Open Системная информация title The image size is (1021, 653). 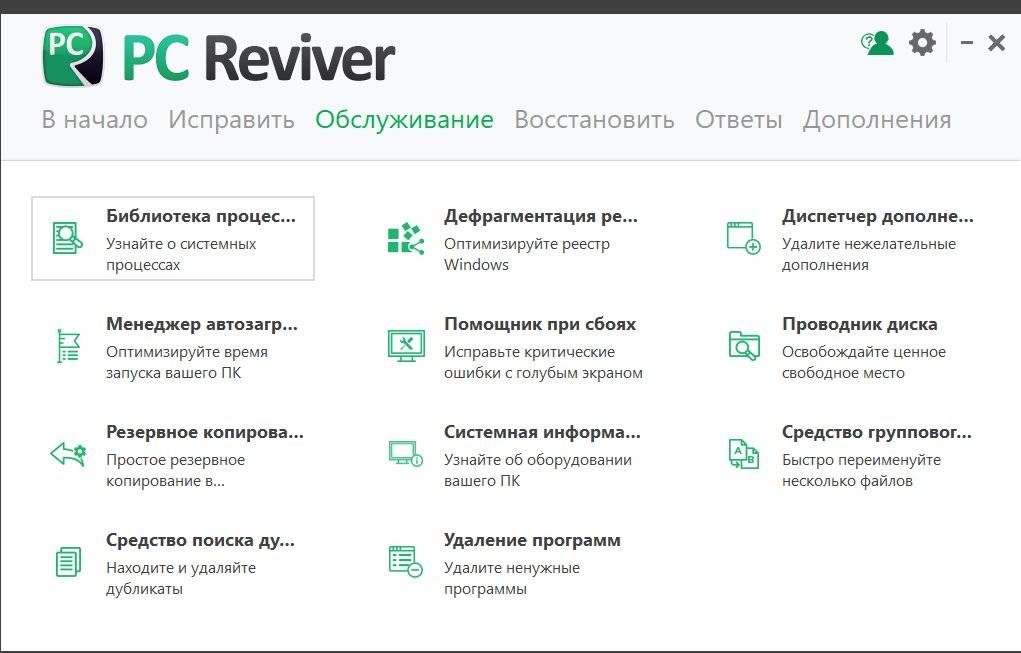tap(542, 432)
